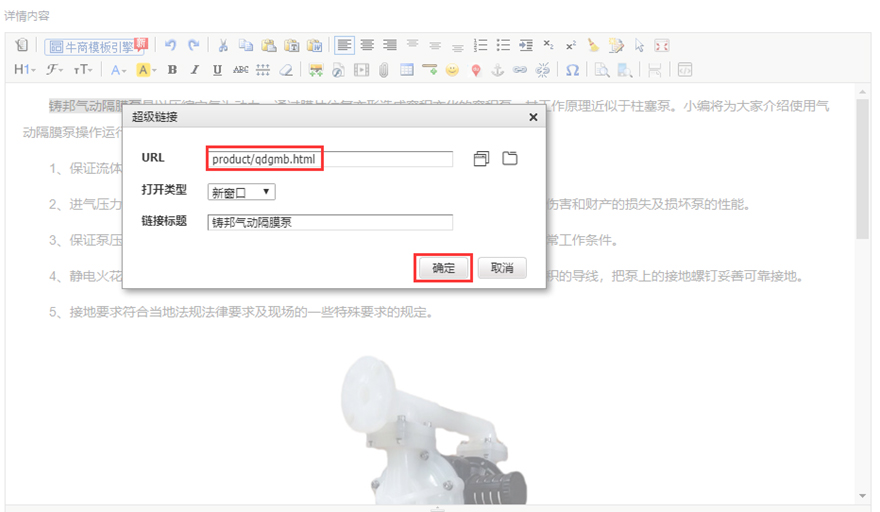Click the scissors cut icon

click(x=223, y=45)
